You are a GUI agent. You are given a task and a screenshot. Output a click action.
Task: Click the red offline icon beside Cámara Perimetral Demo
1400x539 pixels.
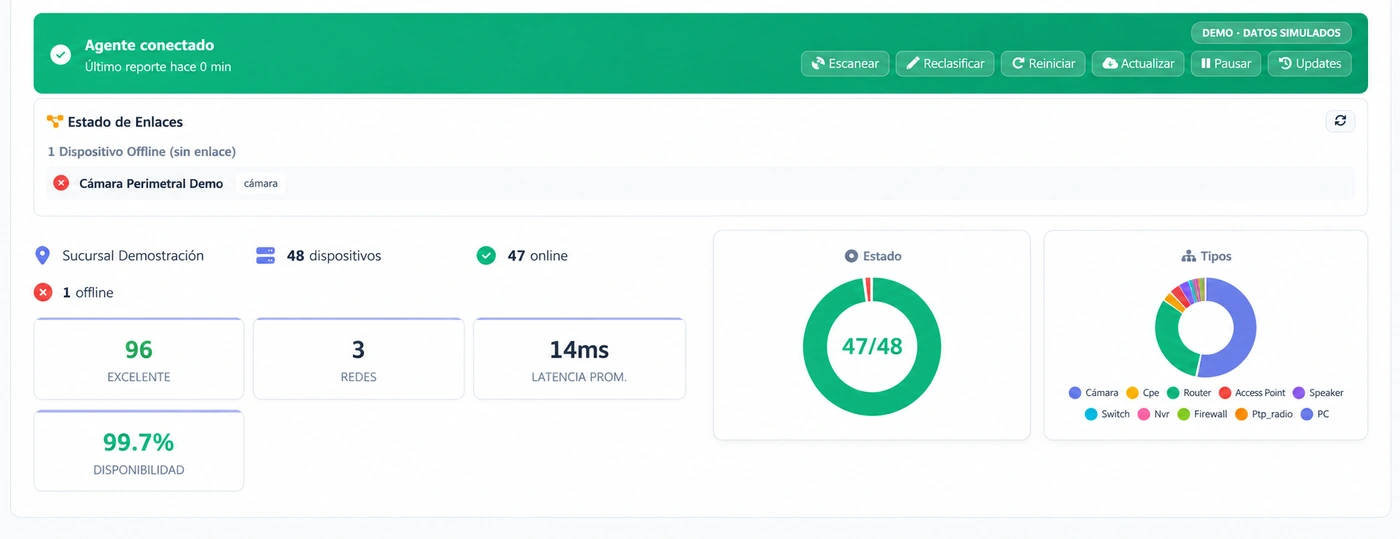[x=61, y=183]
